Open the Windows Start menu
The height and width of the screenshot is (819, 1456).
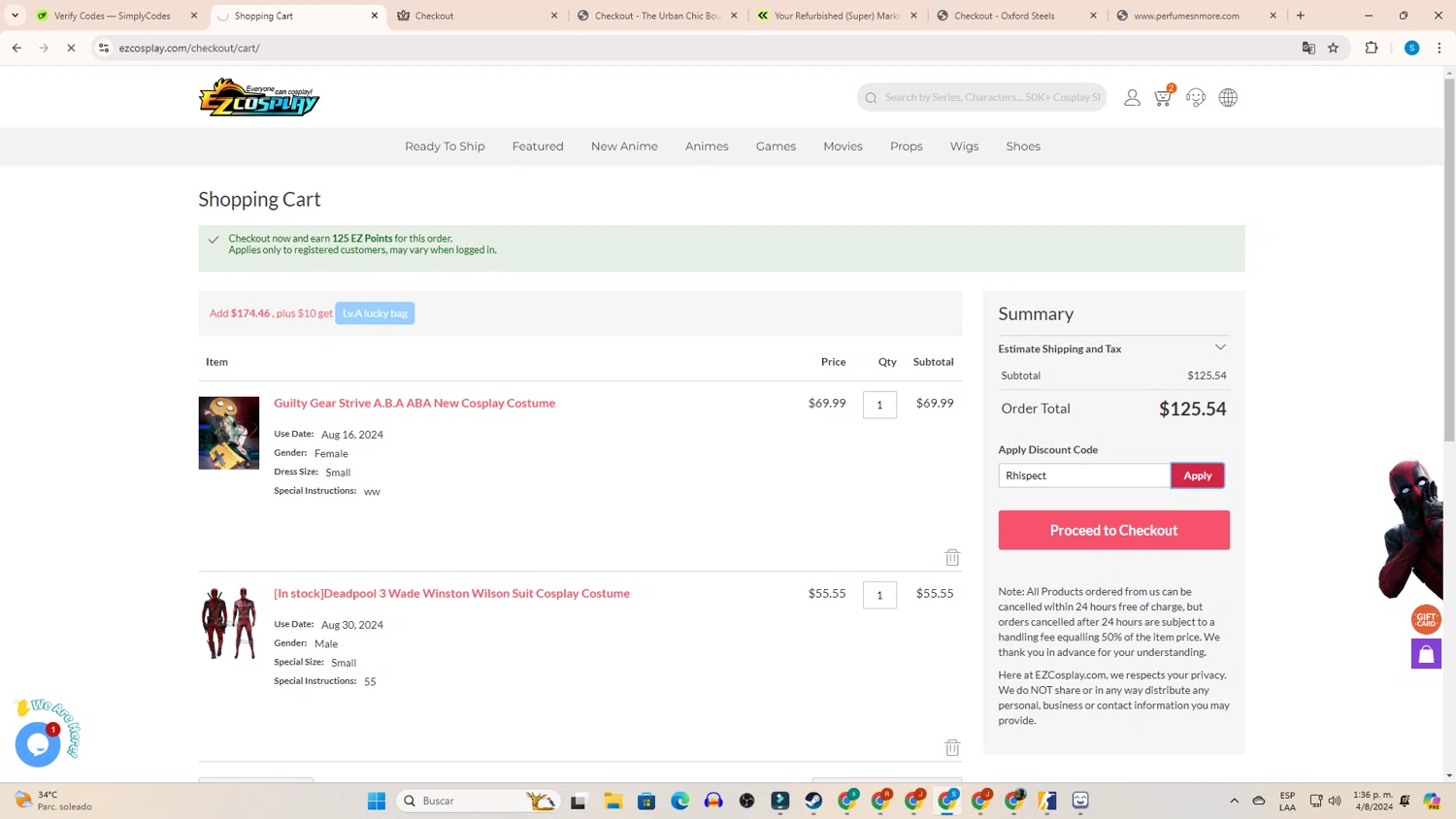click(377, 801)
